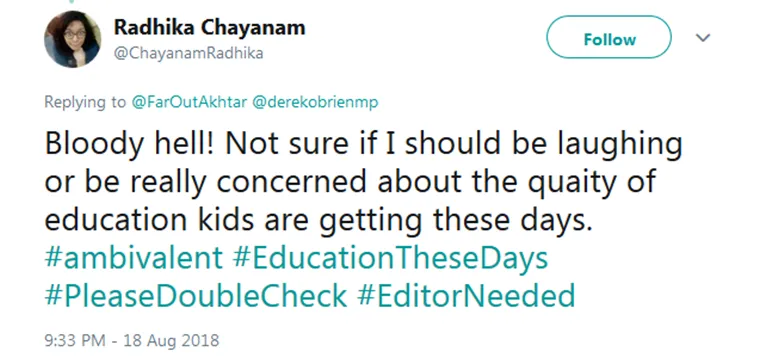The height and width of the screenshot is (363, 759).
Task: Click the 18 Aug 2018 date
Action: click(x=171, y=340)
